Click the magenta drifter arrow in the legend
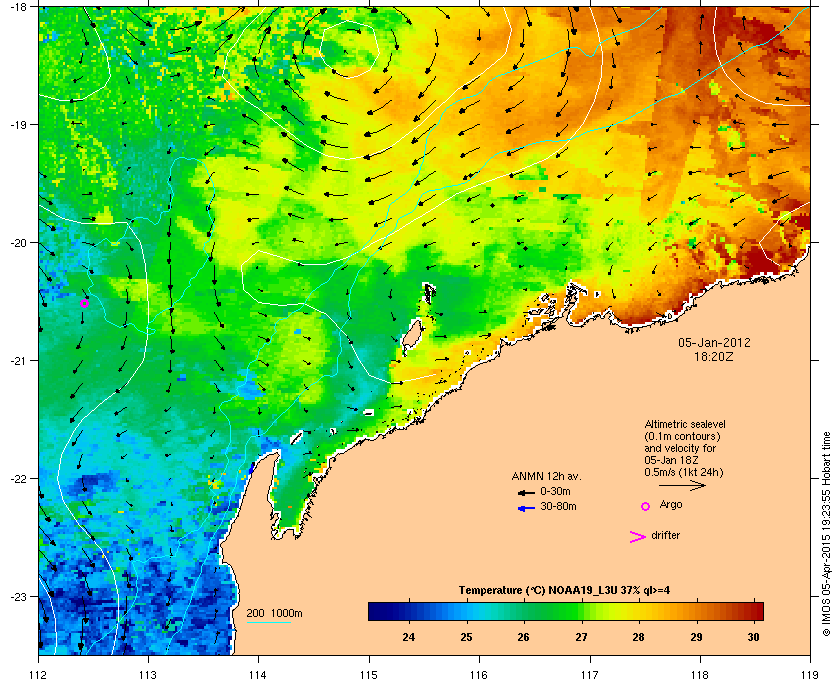This screenshot has width=840, height=680. [638, 537]
